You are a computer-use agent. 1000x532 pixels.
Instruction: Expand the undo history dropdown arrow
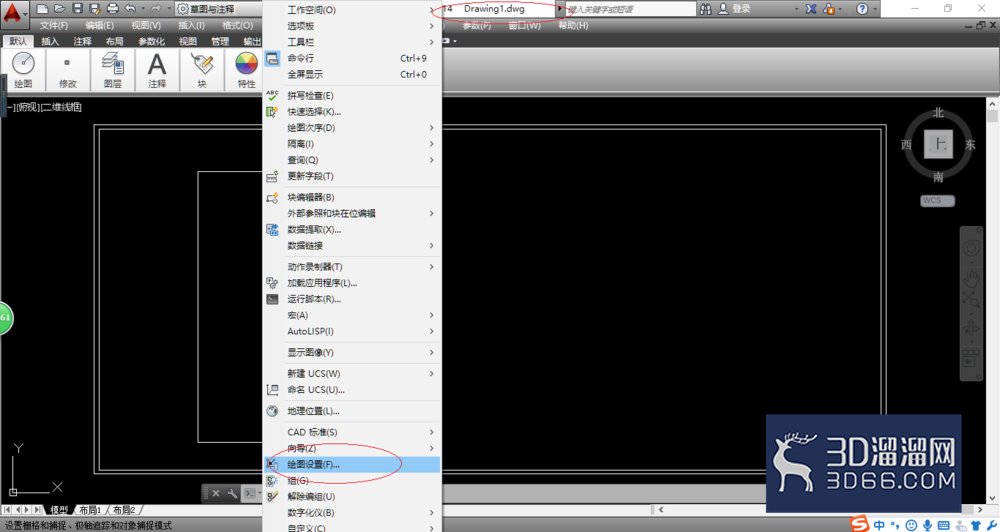pos(142,9)
